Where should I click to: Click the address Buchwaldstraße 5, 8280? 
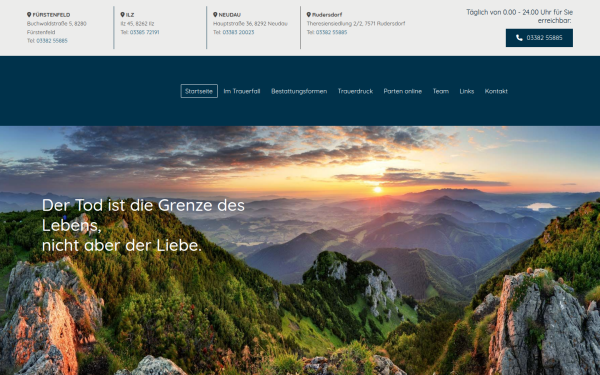pyautogui.click(x=57, y=24)
